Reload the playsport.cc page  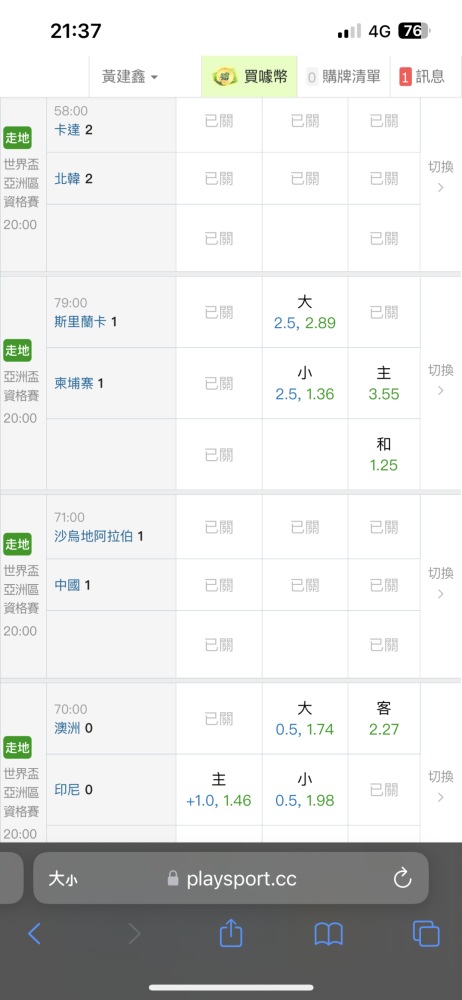click(403, 879)
